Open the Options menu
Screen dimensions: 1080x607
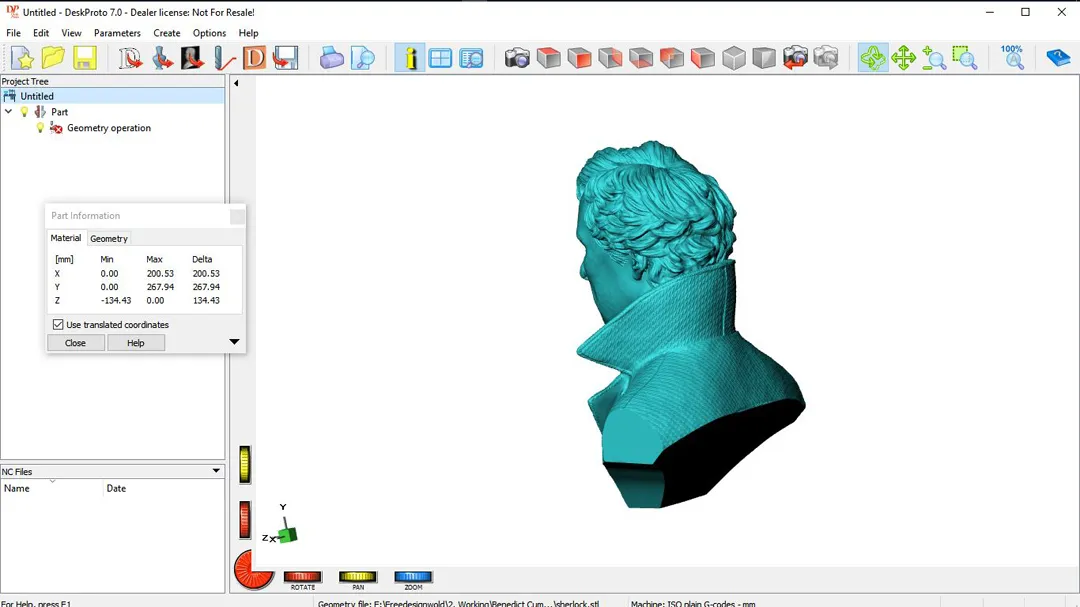(209, 33)
